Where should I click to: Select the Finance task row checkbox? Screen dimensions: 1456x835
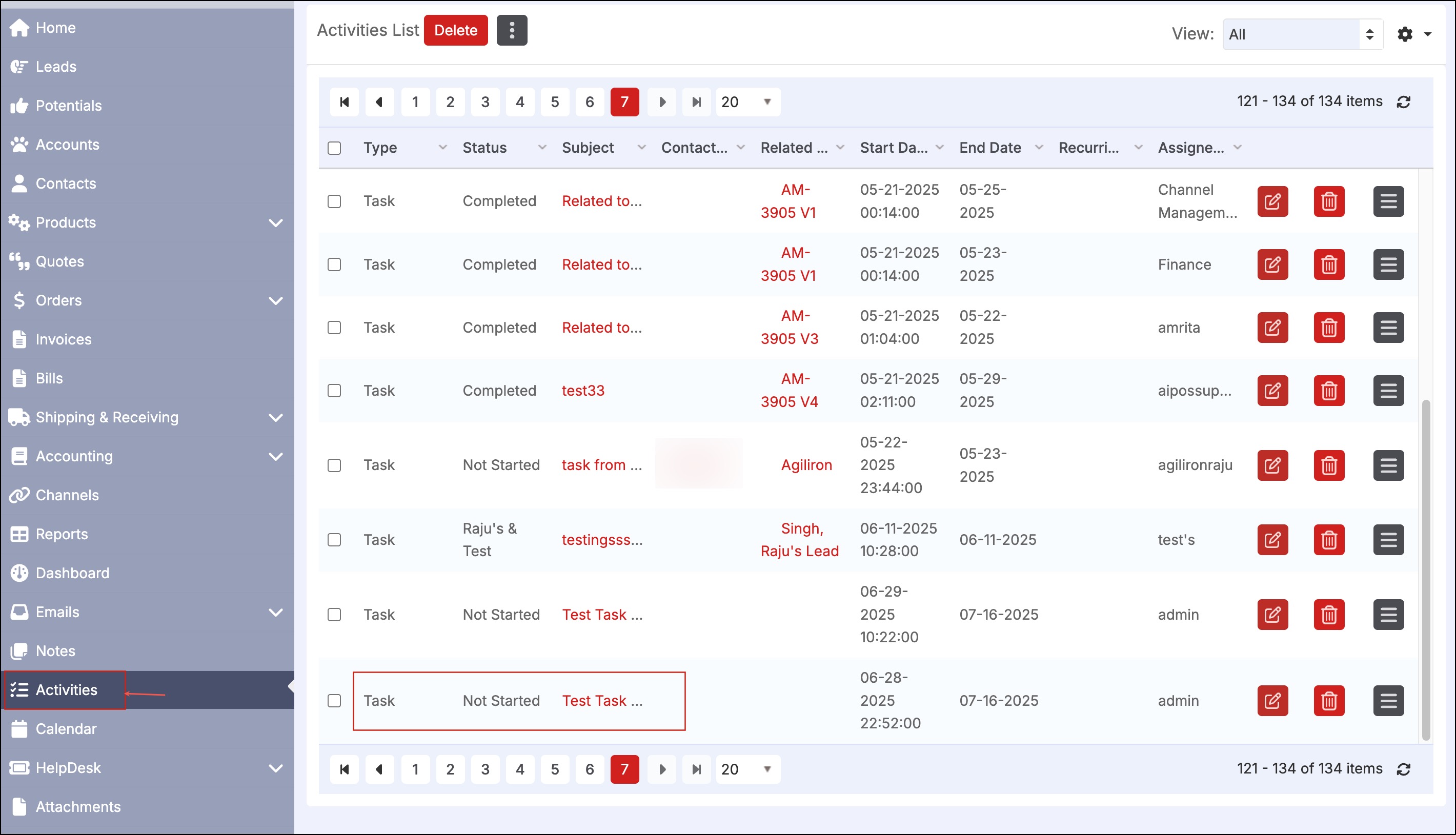point(334,264)
